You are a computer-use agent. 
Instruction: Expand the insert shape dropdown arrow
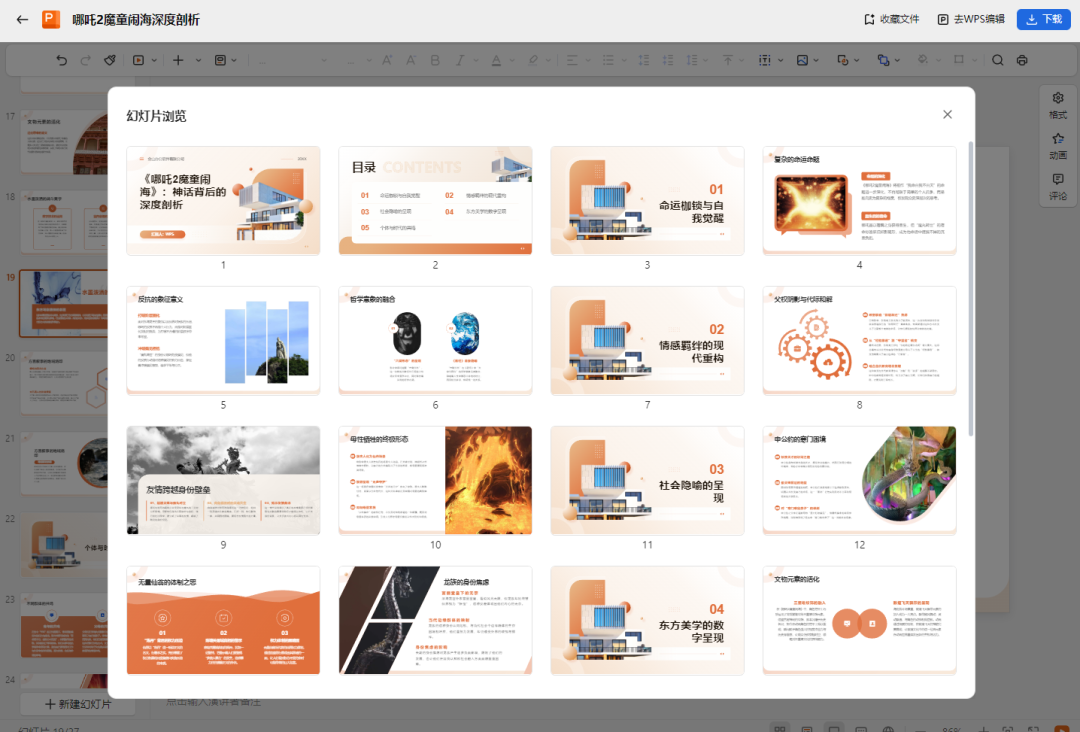857,61
